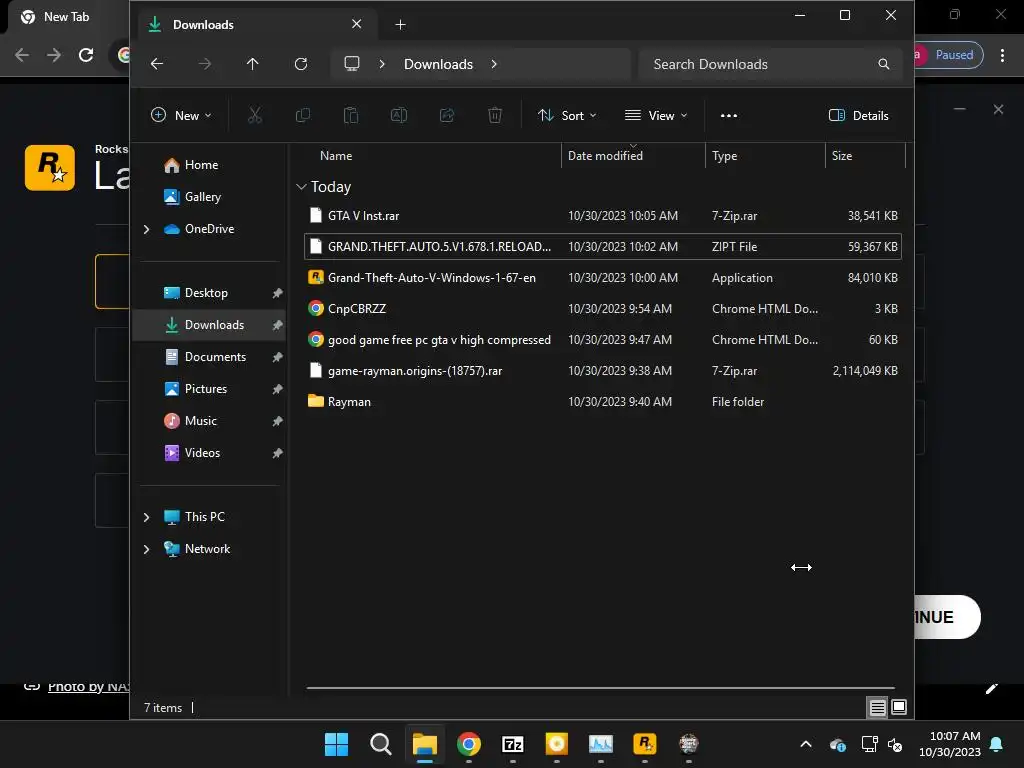Viewport: 1024px width, 768px height.
Task: Click the chevron after Downloads in the address bar
Action: (494, 64)
